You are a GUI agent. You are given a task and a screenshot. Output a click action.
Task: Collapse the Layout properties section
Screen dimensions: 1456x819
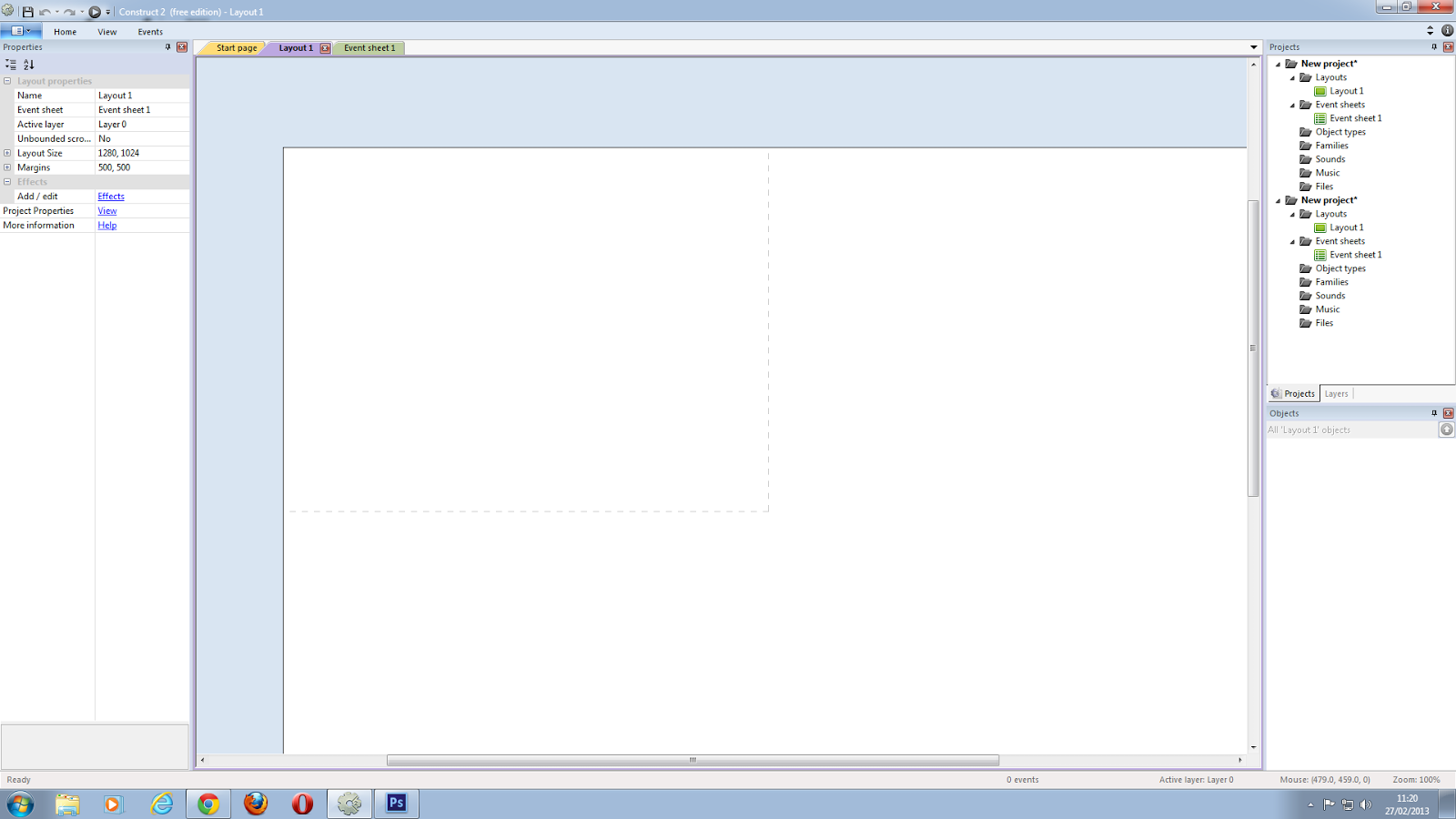[7, 81]
